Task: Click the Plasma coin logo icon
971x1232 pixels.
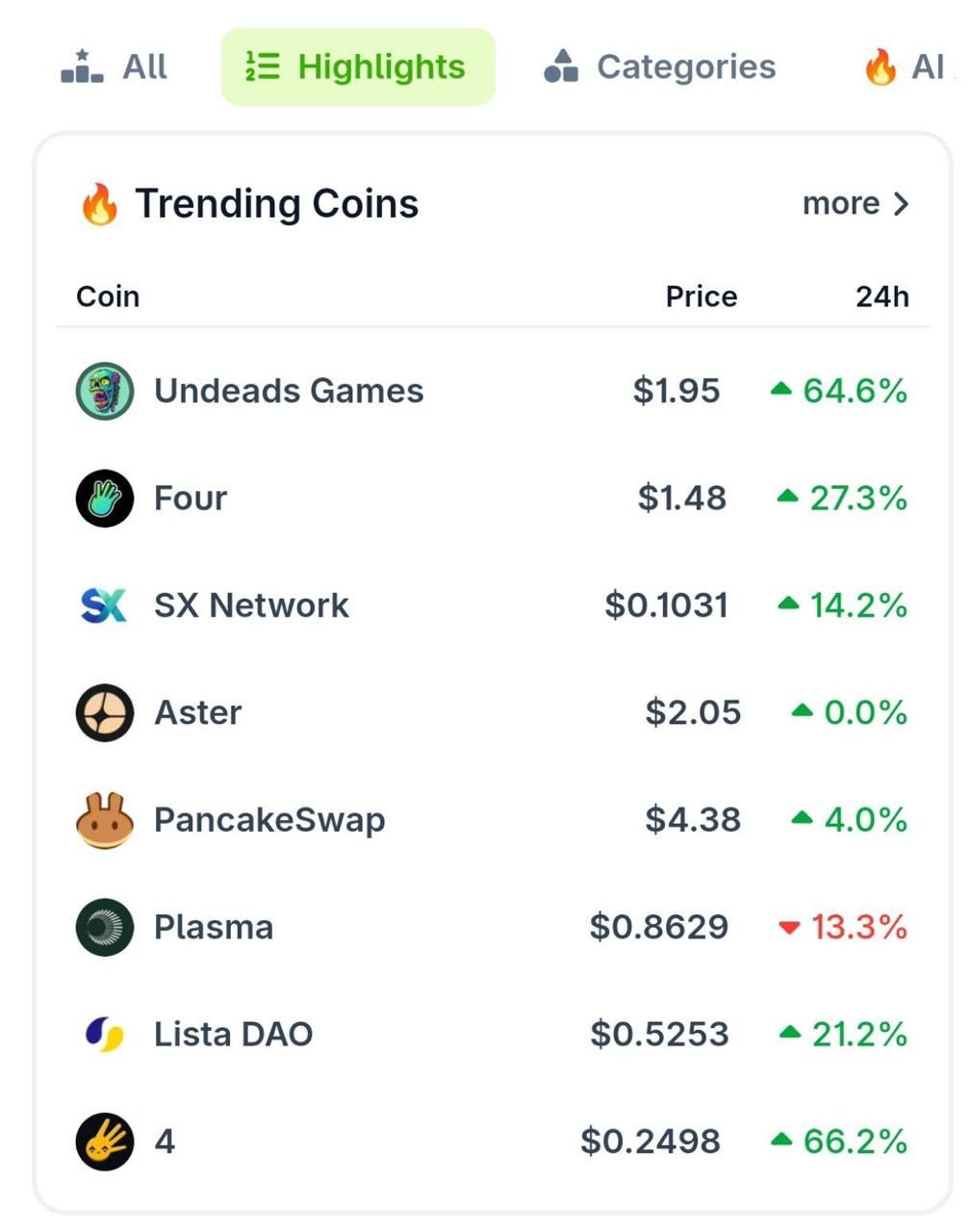Action: point(104,927)
